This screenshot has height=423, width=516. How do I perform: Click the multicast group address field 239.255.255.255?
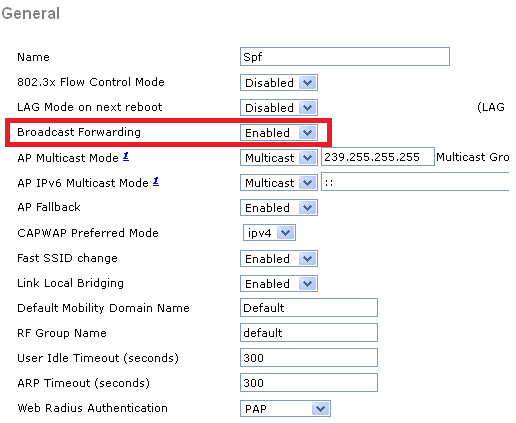(378, 157)
